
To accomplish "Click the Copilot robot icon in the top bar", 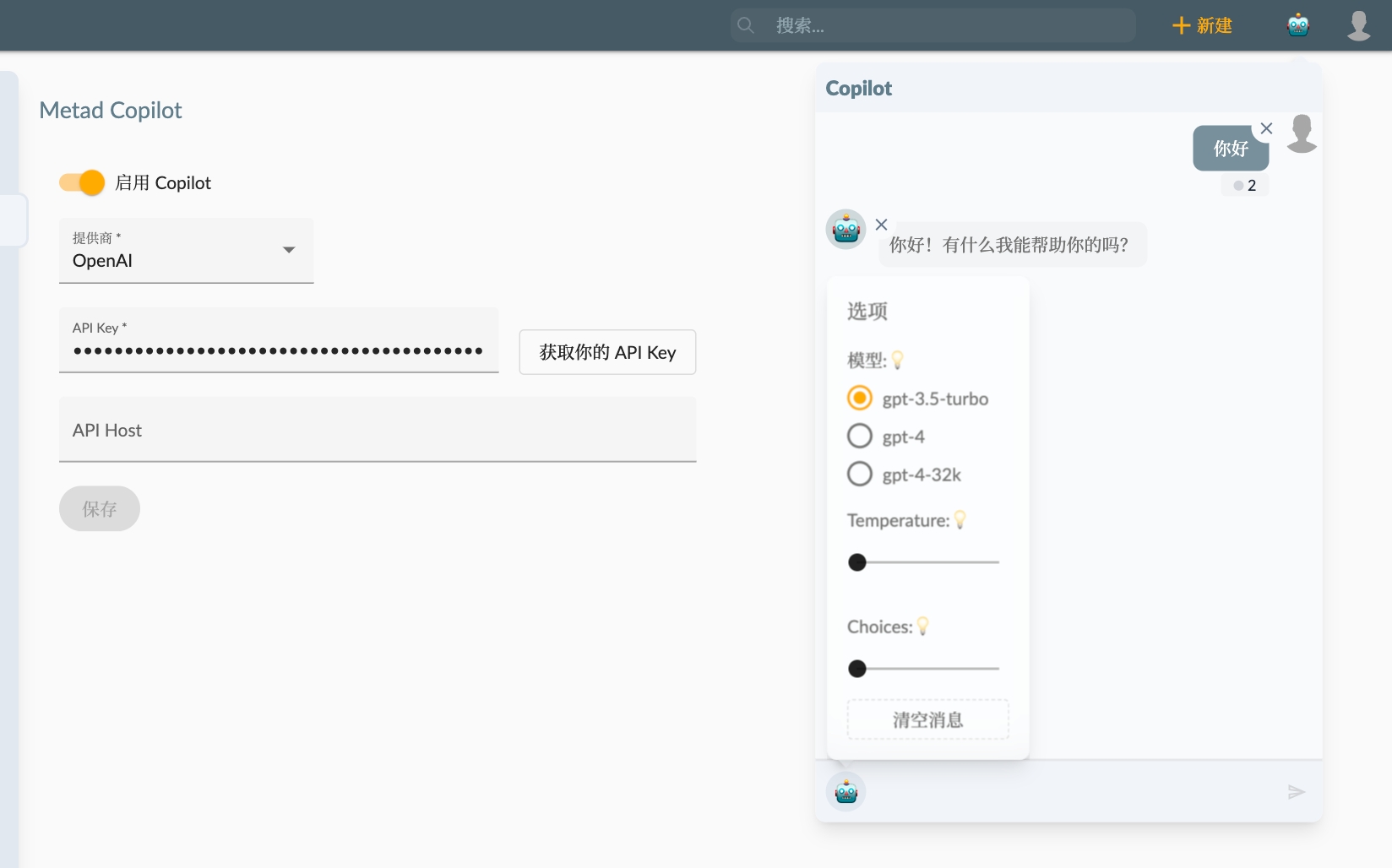I will [x=1297, y=24].
